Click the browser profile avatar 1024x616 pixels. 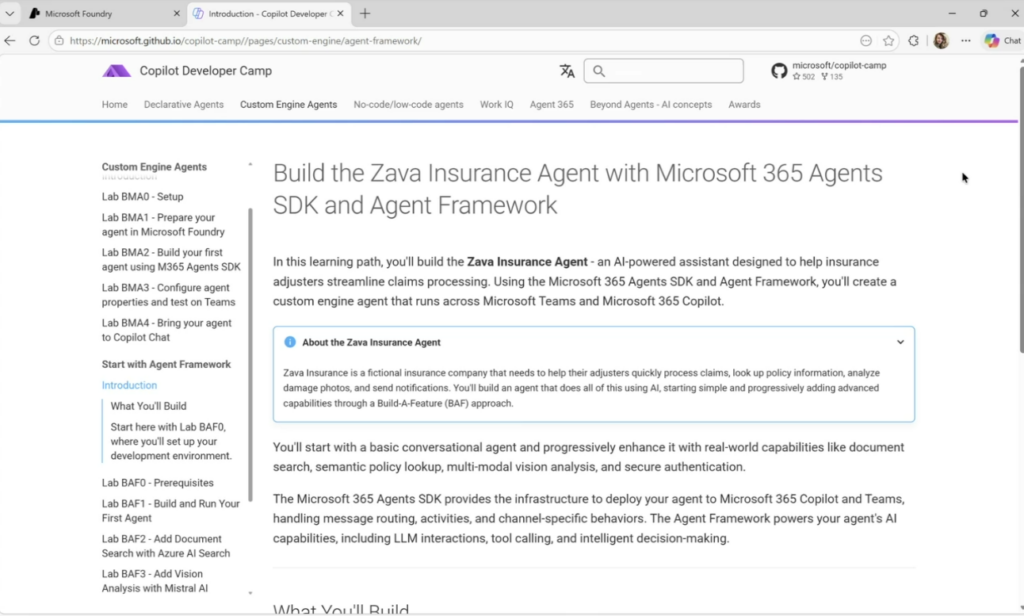click(941, 41)
